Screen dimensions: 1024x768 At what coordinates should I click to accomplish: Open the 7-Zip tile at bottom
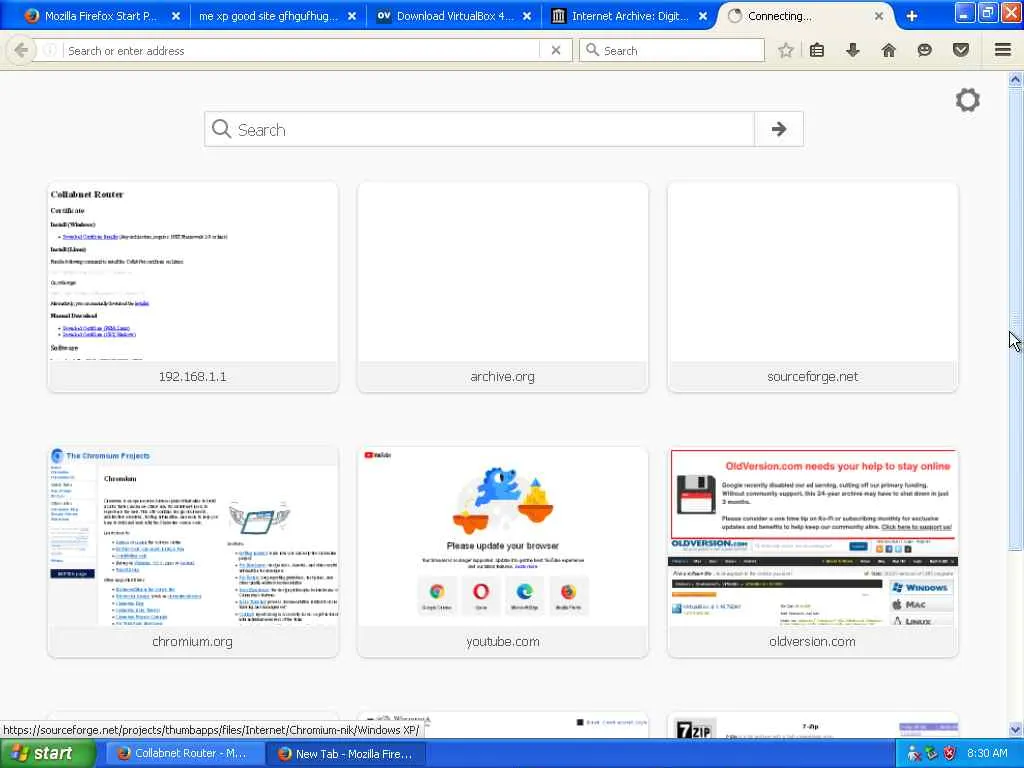(812, 726)
